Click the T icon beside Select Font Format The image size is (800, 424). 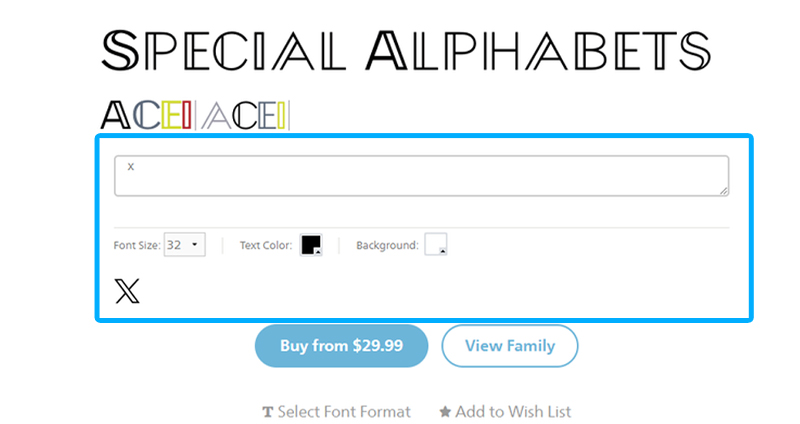point(267,412)
